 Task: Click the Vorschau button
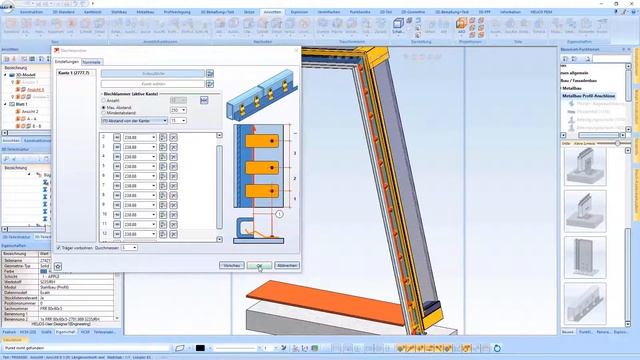pyautogui.click(x=231, y=266)
